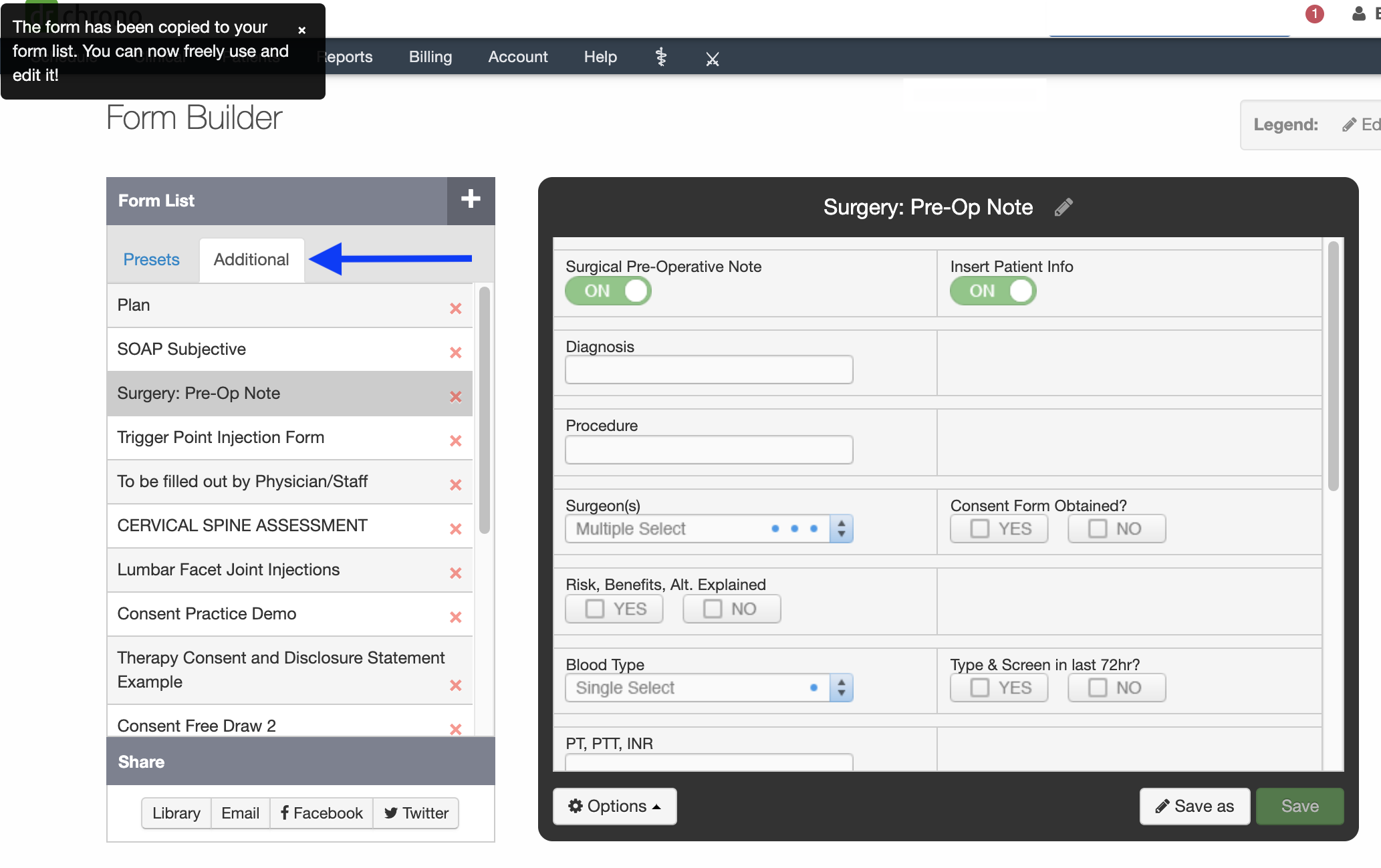
Task: Click the crossed tools icon in navbar
Action: pyautogui.click(x=713, y=59)
